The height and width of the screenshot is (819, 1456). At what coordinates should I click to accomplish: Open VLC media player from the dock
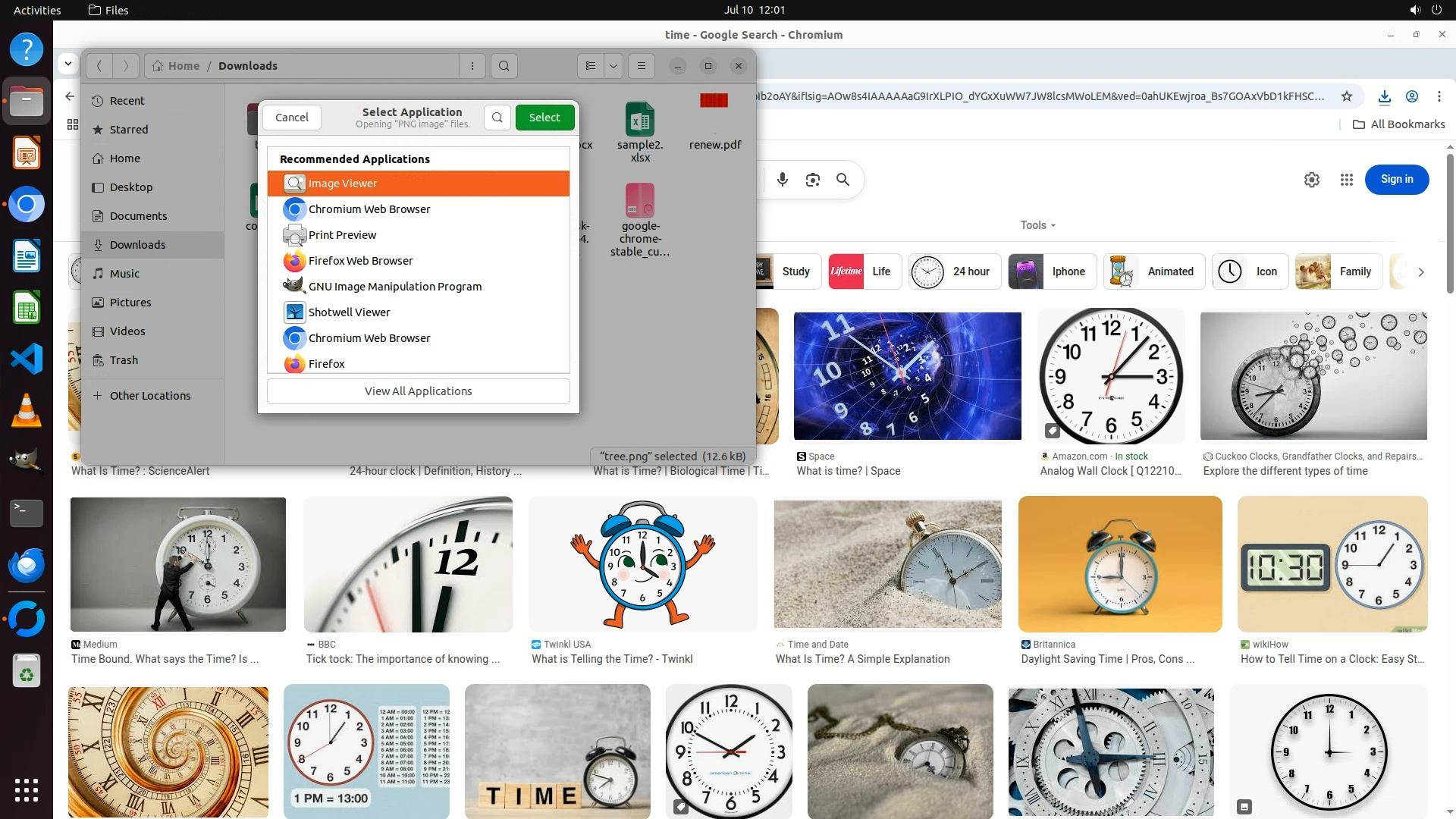click(27, 410)
